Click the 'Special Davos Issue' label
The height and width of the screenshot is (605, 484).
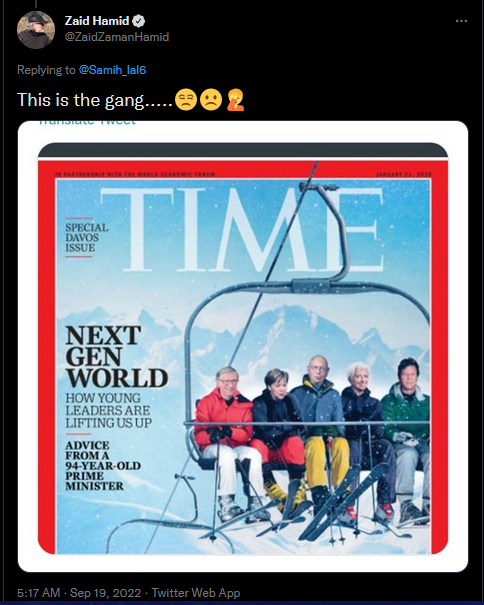[86, 238]
